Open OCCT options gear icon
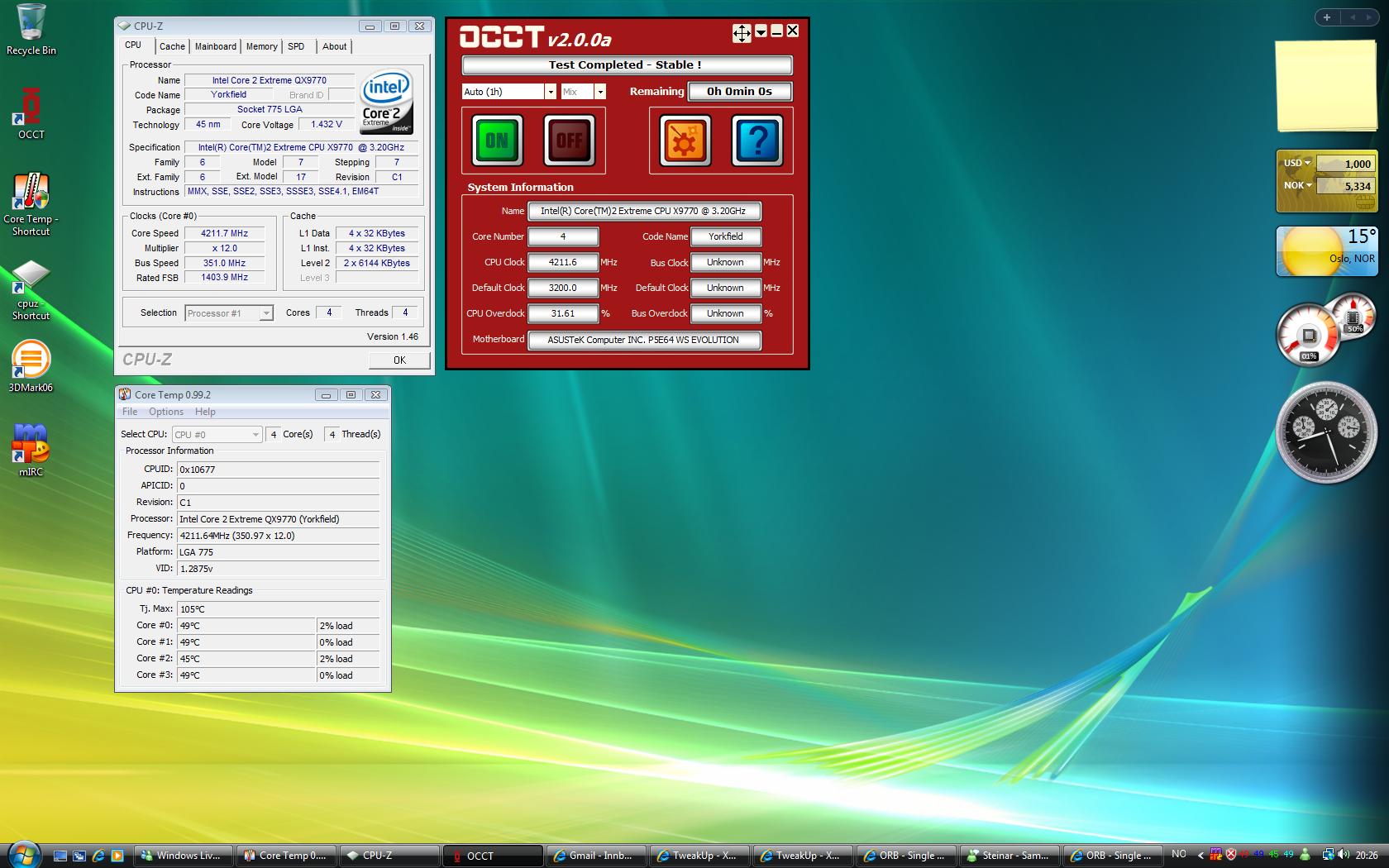This screenshot has width=1389, height=868. click(685, 141)
